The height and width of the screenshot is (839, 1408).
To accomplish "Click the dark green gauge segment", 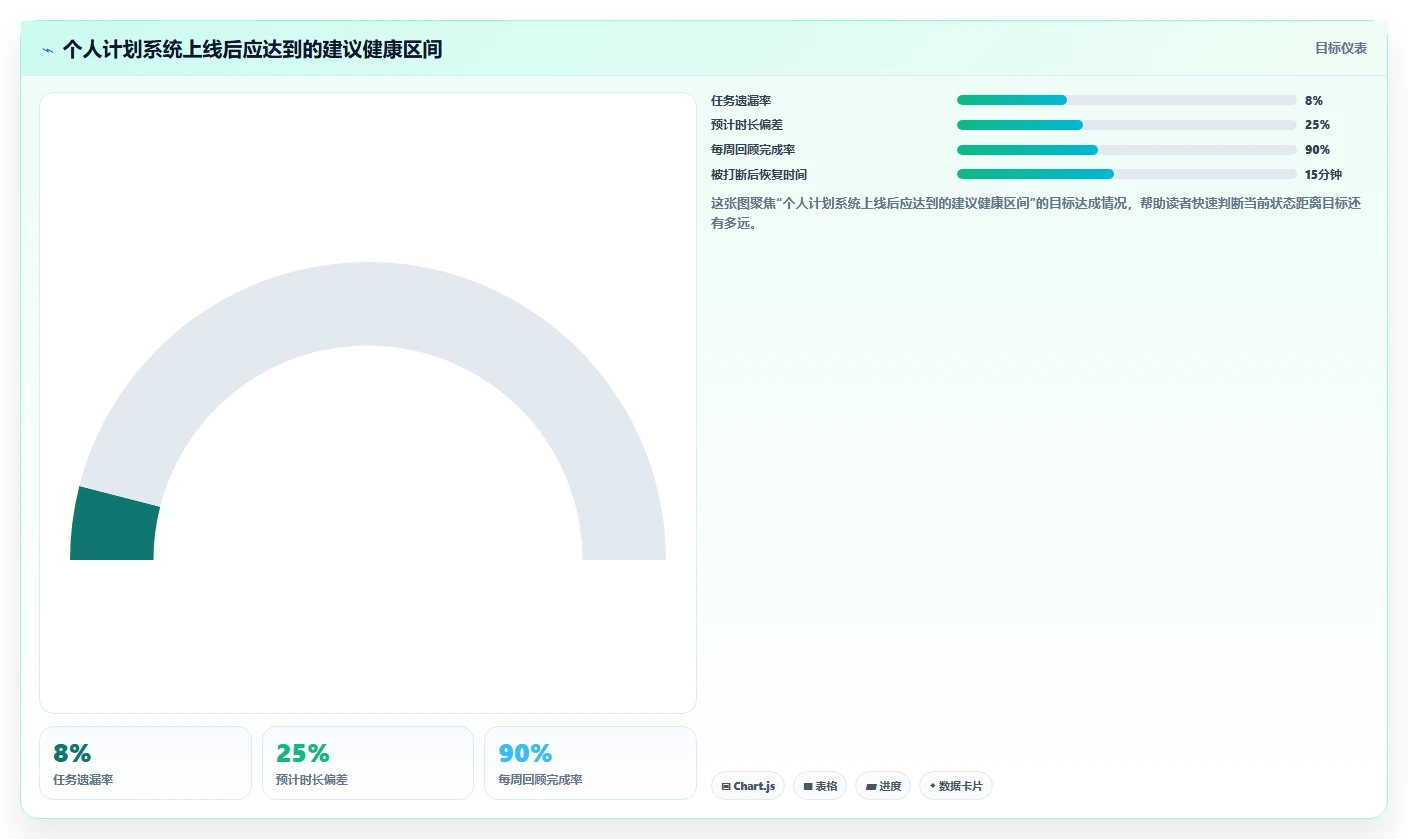I will click(x=114, y=526).
